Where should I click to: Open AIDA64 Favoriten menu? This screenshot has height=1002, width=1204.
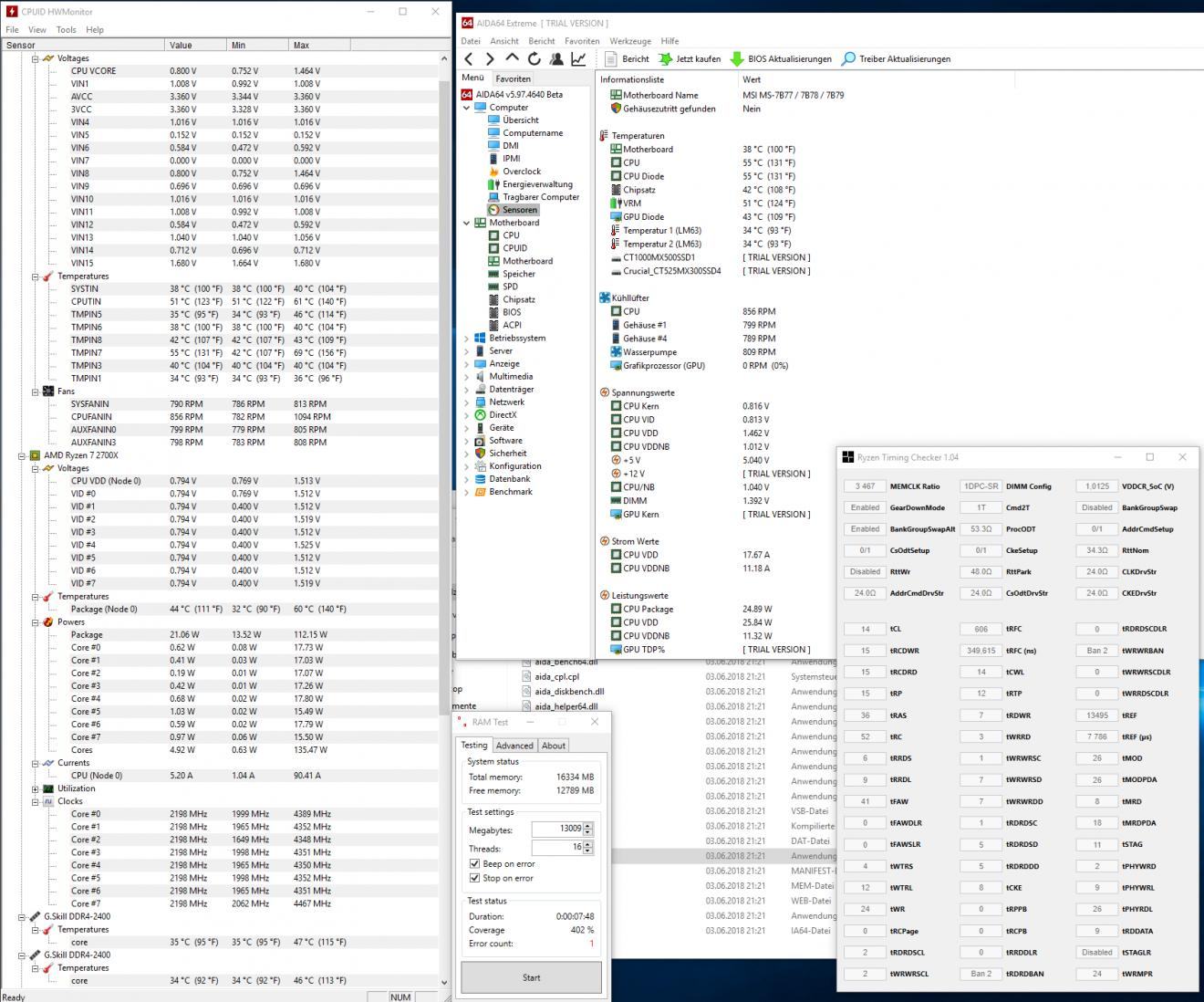582,41
